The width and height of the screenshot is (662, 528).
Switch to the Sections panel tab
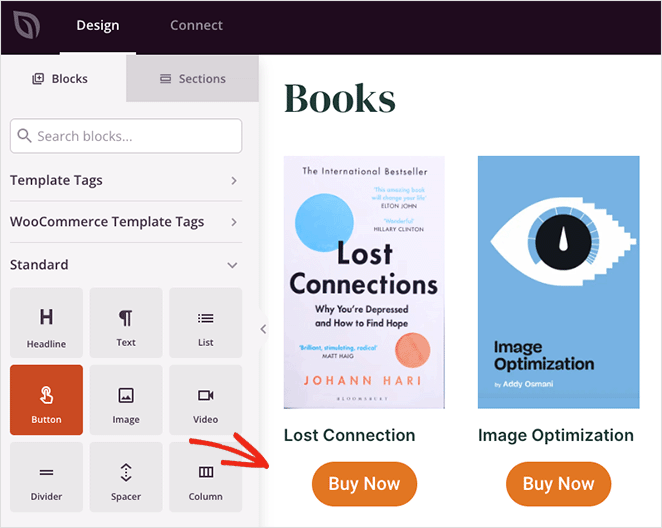tap(193, 79)
